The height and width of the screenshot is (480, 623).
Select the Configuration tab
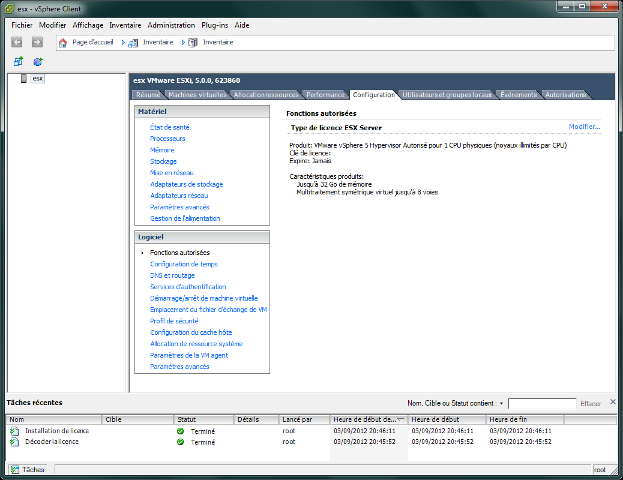tap(373, 95)
